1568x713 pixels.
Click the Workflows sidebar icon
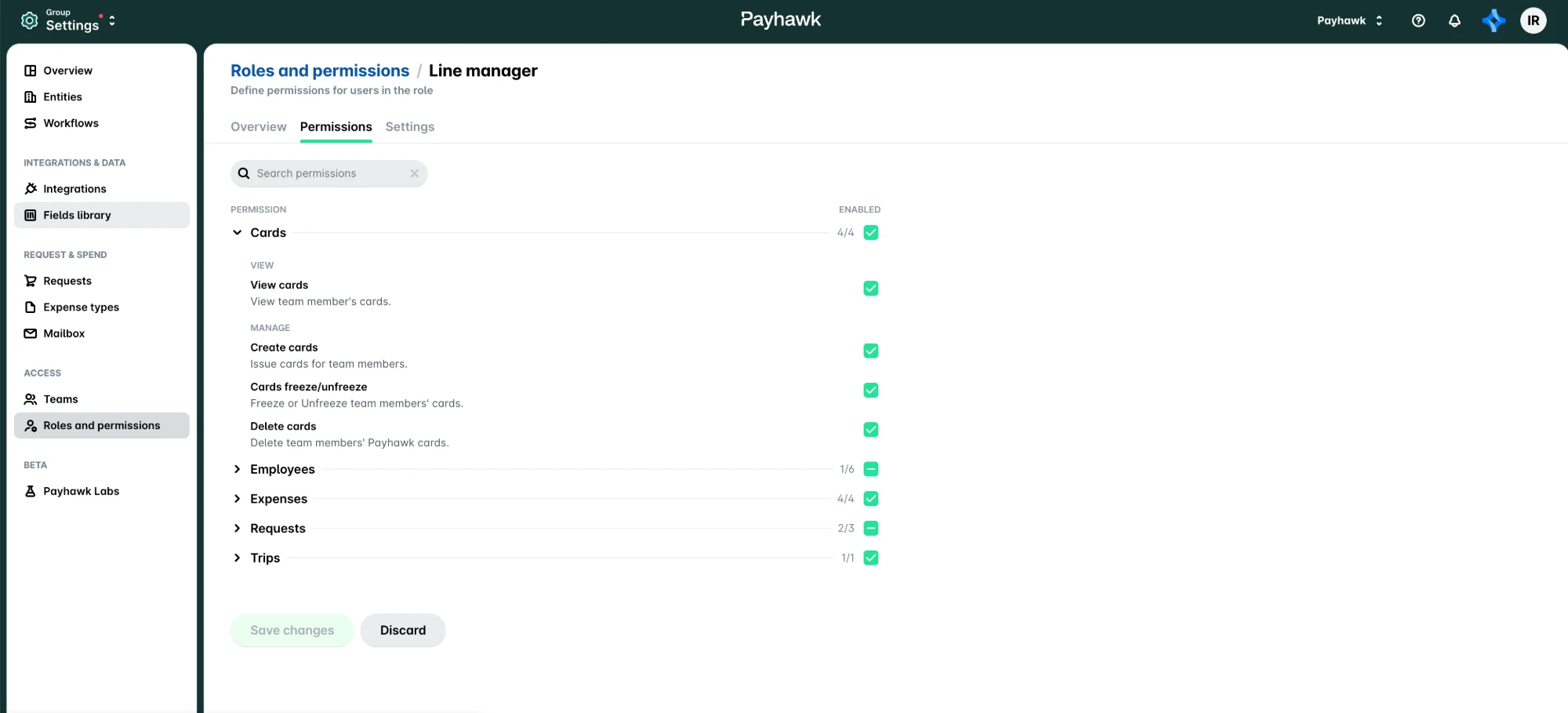pyautogui.click(x=31, y=123)
